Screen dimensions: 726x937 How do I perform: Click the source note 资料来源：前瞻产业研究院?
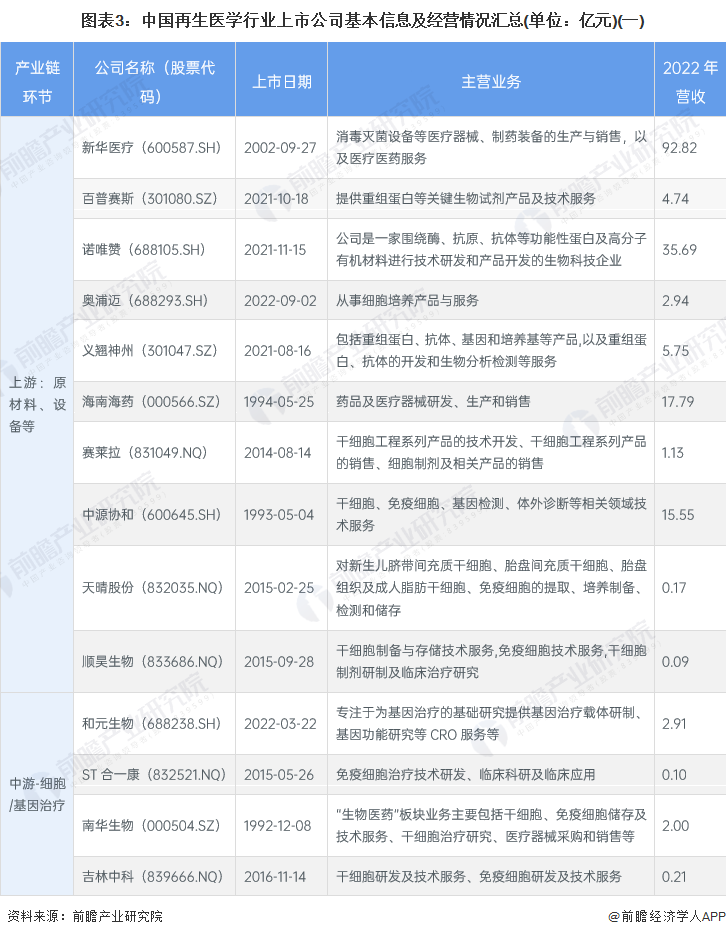click(x=85, y=916)
